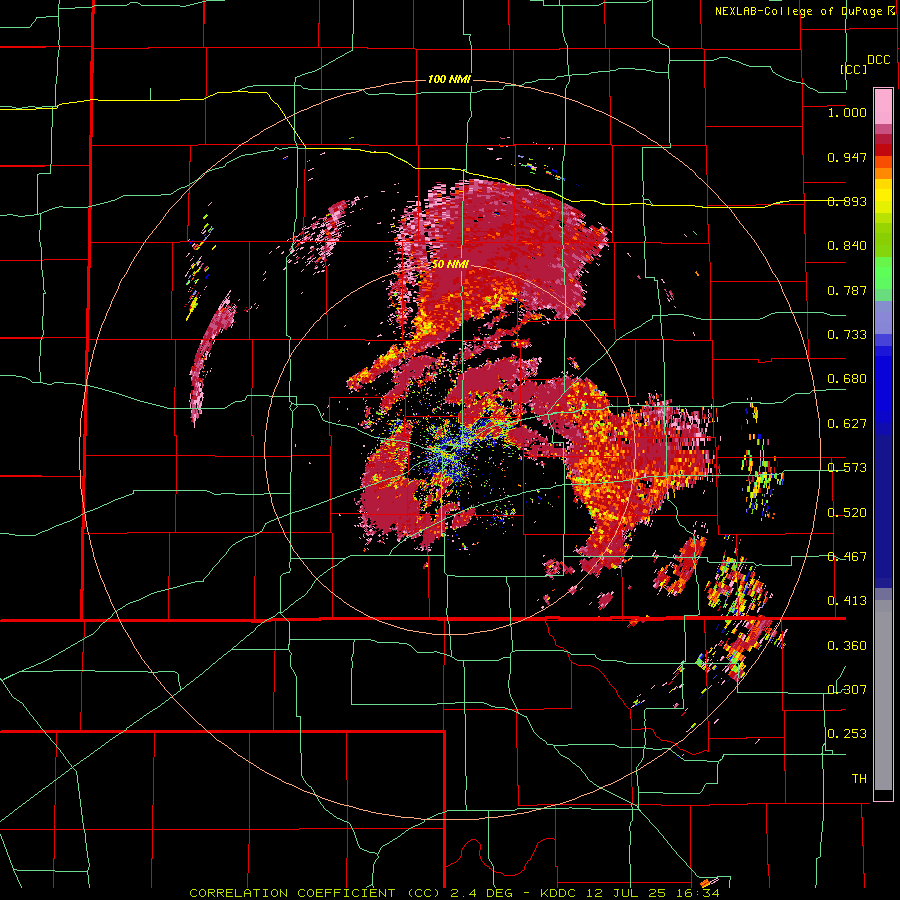Select the 0.787 scale value
This screenshot has height=900, width=900.
click(847, 290)
